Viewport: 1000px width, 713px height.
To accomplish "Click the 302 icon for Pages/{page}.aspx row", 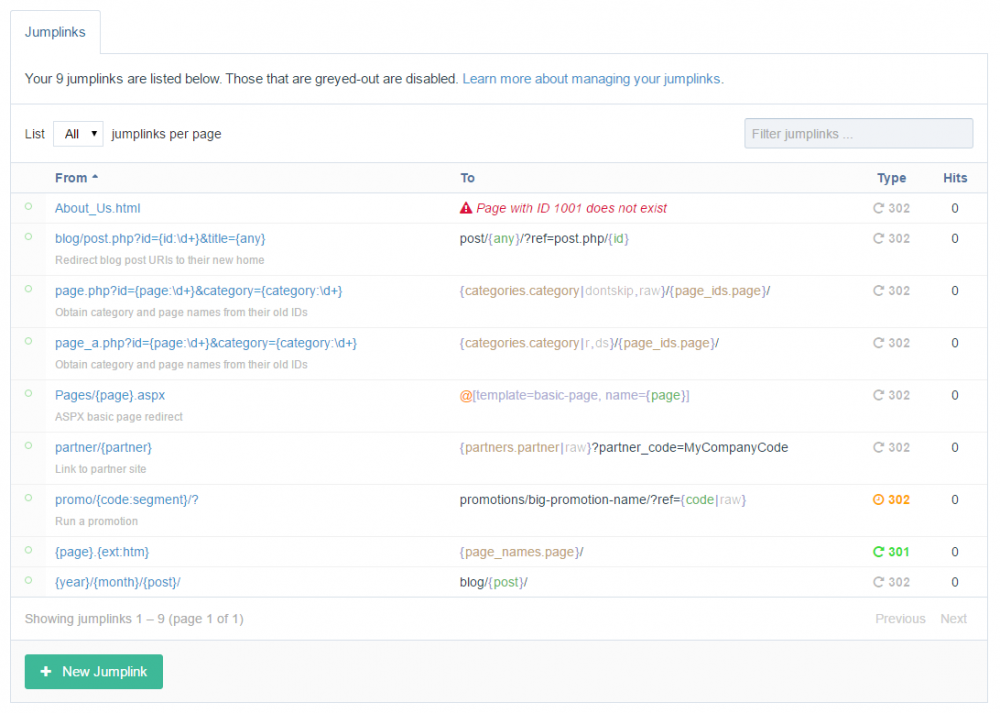I will click(879, 396).
